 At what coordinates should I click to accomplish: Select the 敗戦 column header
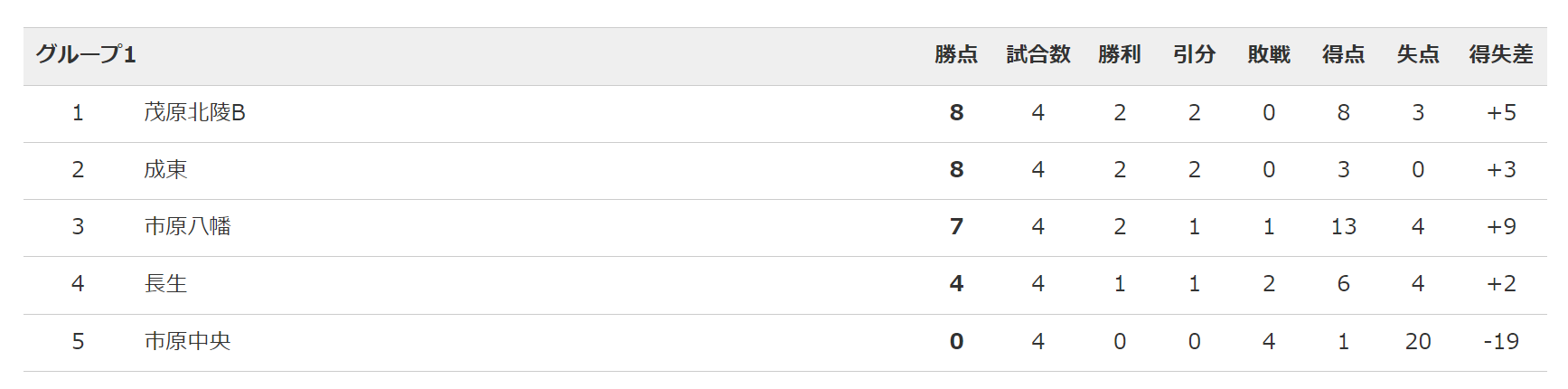[x=1269, y=54]
